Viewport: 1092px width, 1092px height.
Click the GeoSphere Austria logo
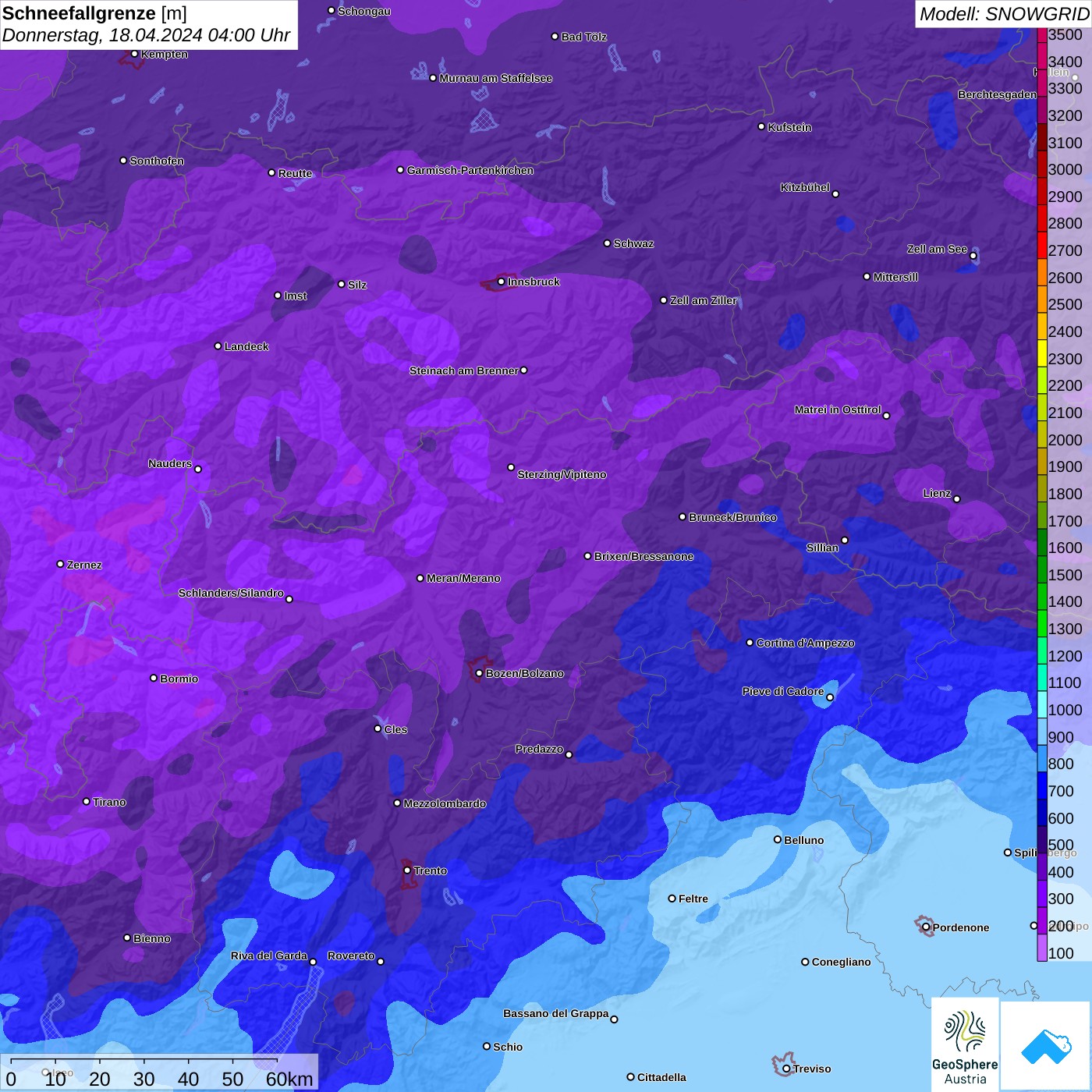[x=965, y=1045]
